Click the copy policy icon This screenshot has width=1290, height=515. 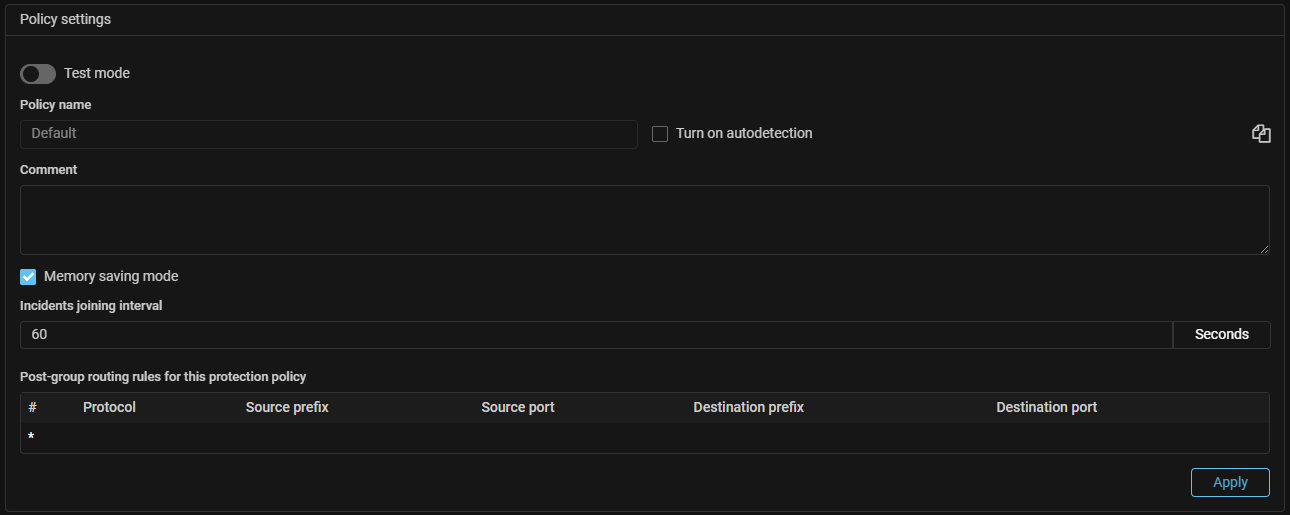point(1261,134)
